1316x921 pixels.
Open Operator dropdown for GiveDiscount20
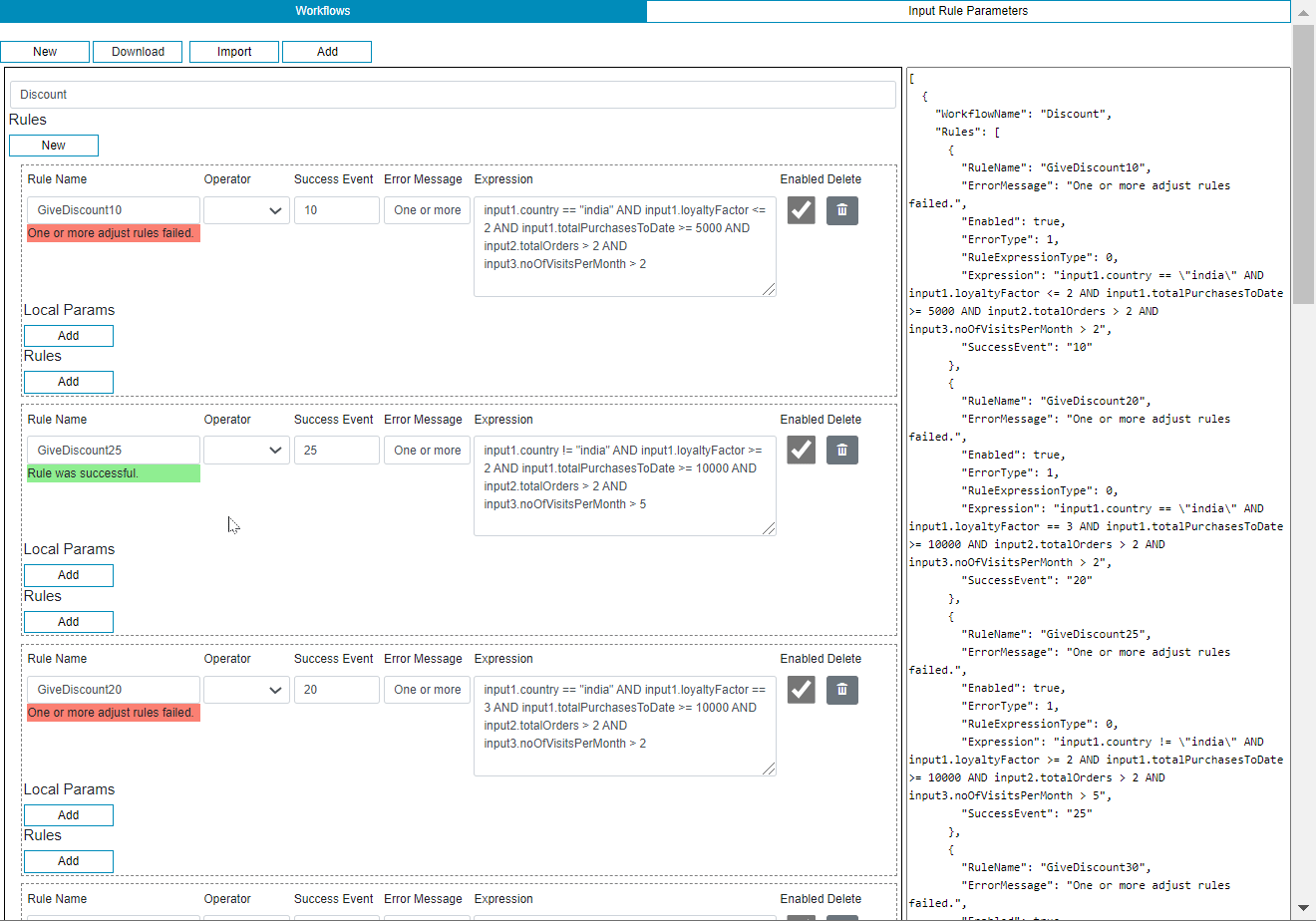[x=247, y=690]
